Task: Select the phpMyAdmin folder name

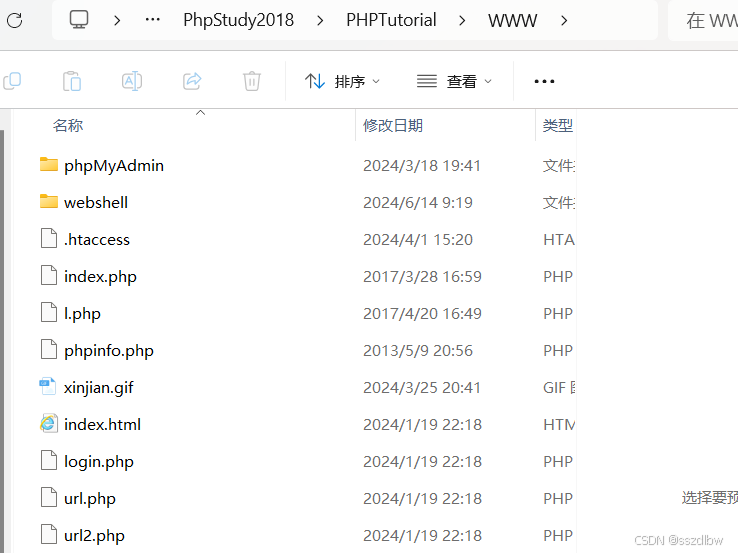Action: tap(114, 166)
